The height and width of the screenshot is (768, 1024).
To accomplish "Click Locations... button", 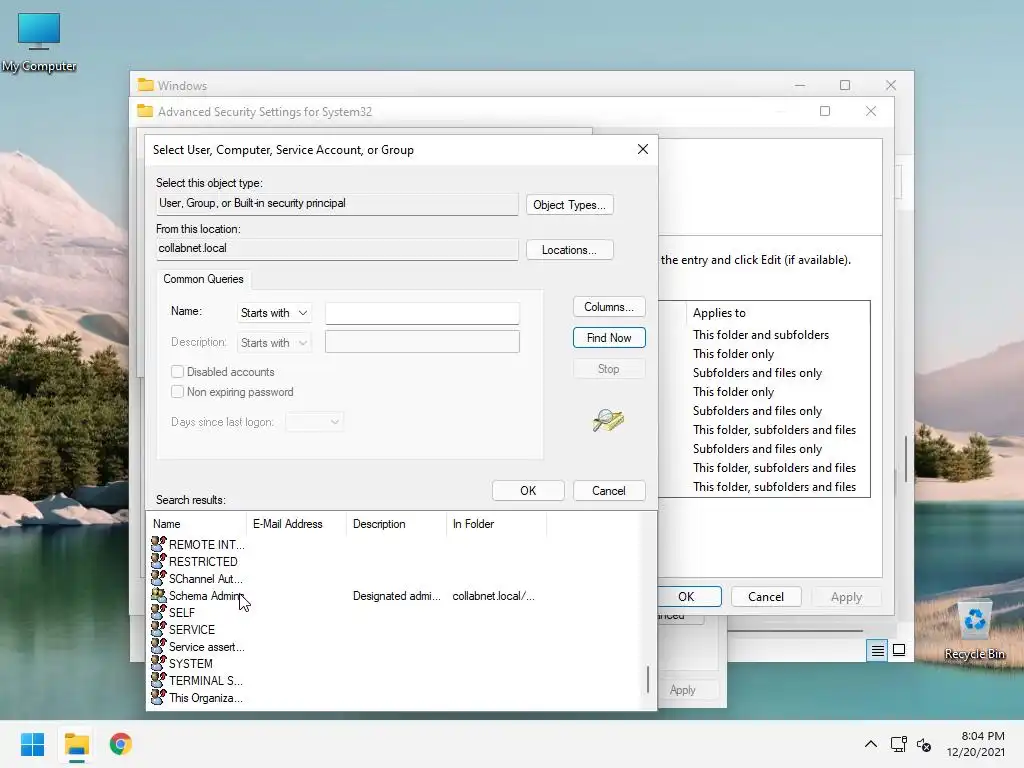I will [x=569, y=250].
